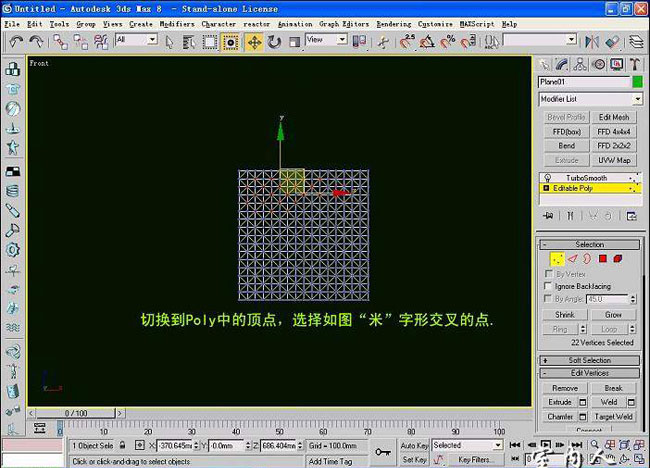The height and width of the screenshot is (468, 650).
Task: Open the Display command panel tab
Action: point(616,64)
